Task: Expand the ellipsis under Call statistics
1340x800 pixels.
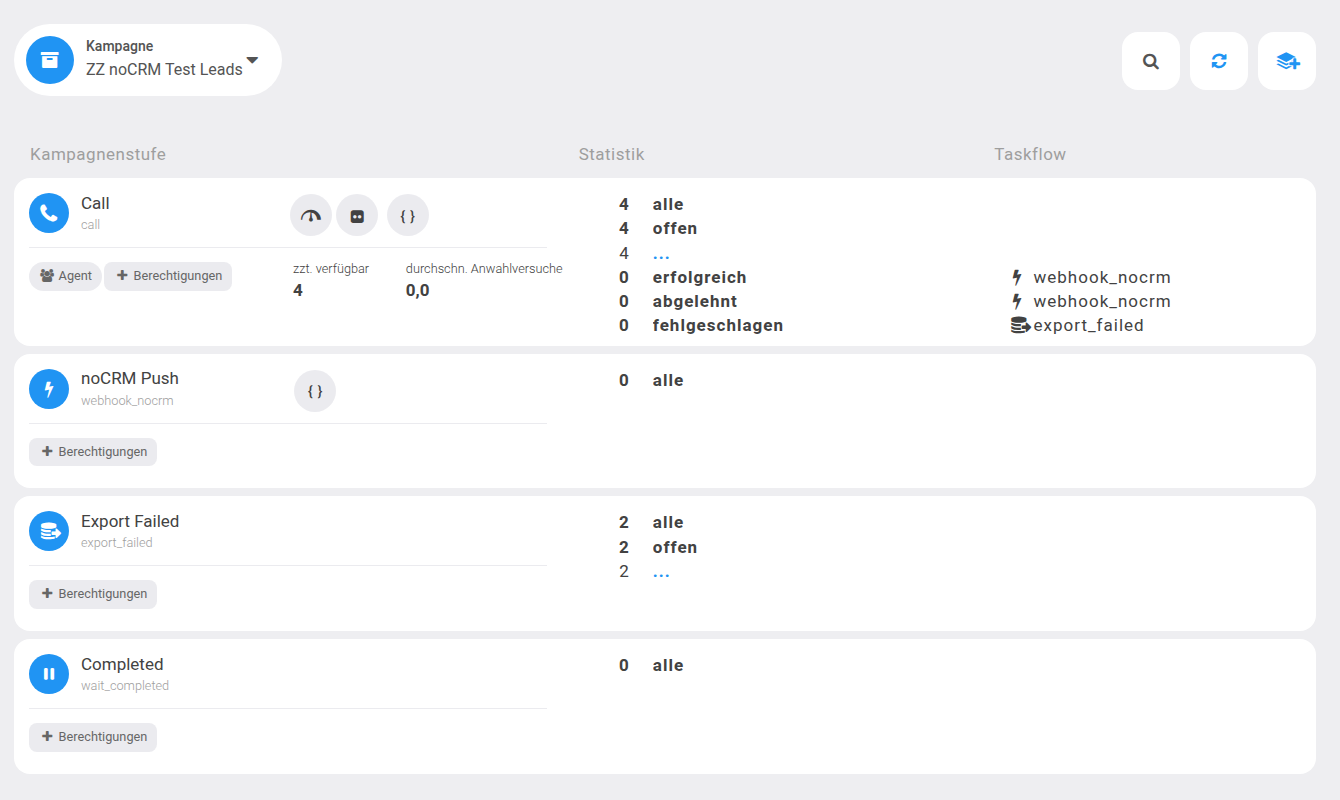Action: point(661,254)
